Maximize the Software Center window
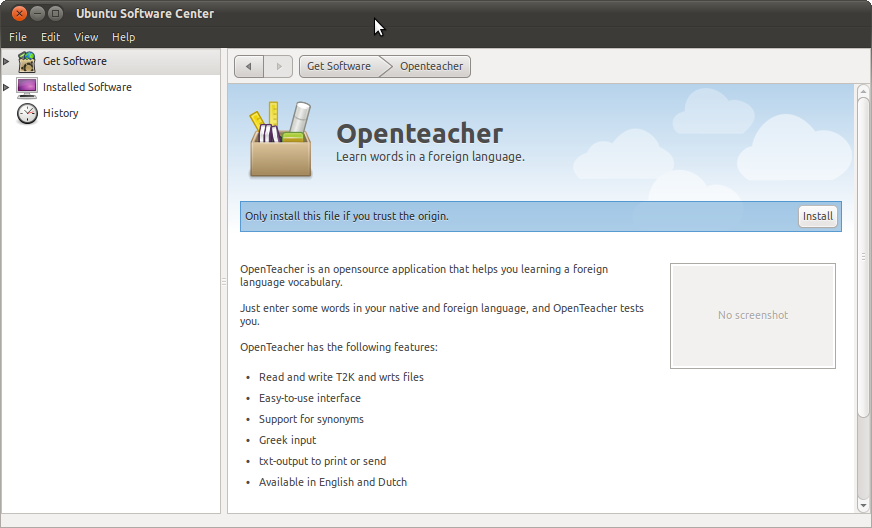This screenshot has height=528, width=872. 55,13
